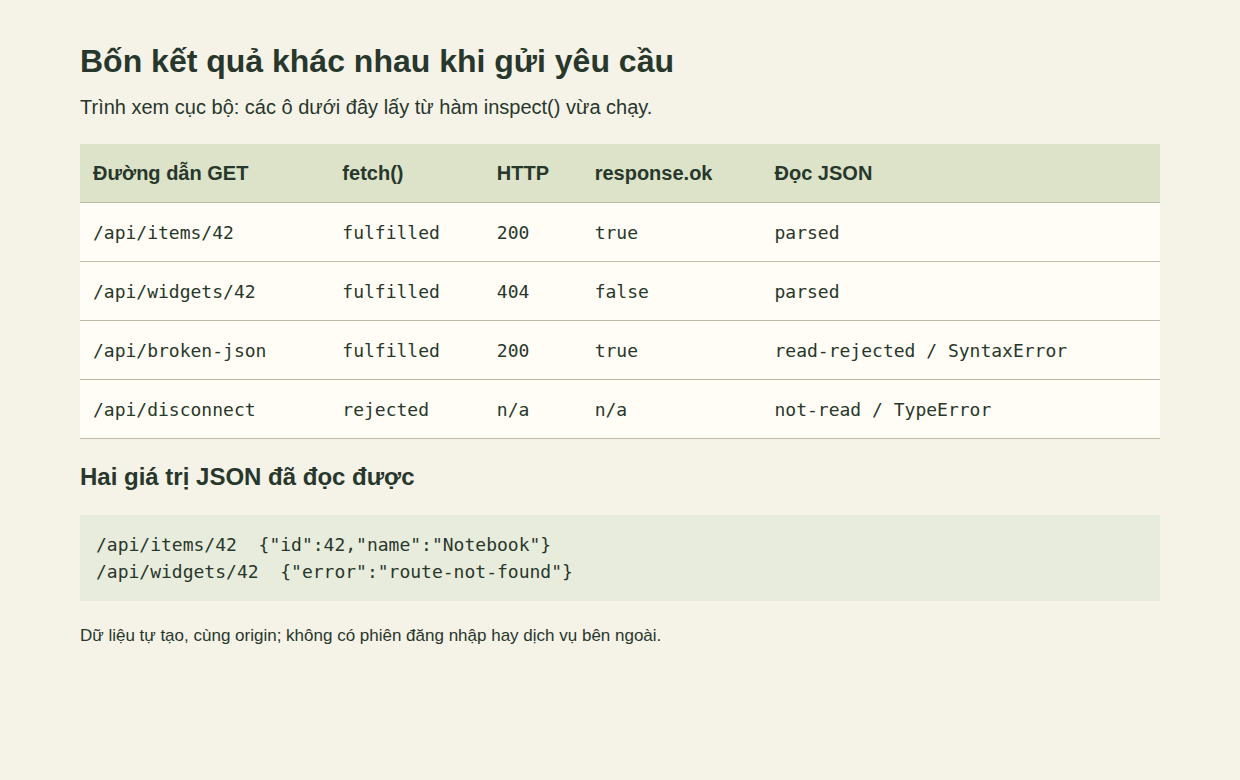Click the "read-rejected / SyntaxError" cell

click(x=961, y=350)
